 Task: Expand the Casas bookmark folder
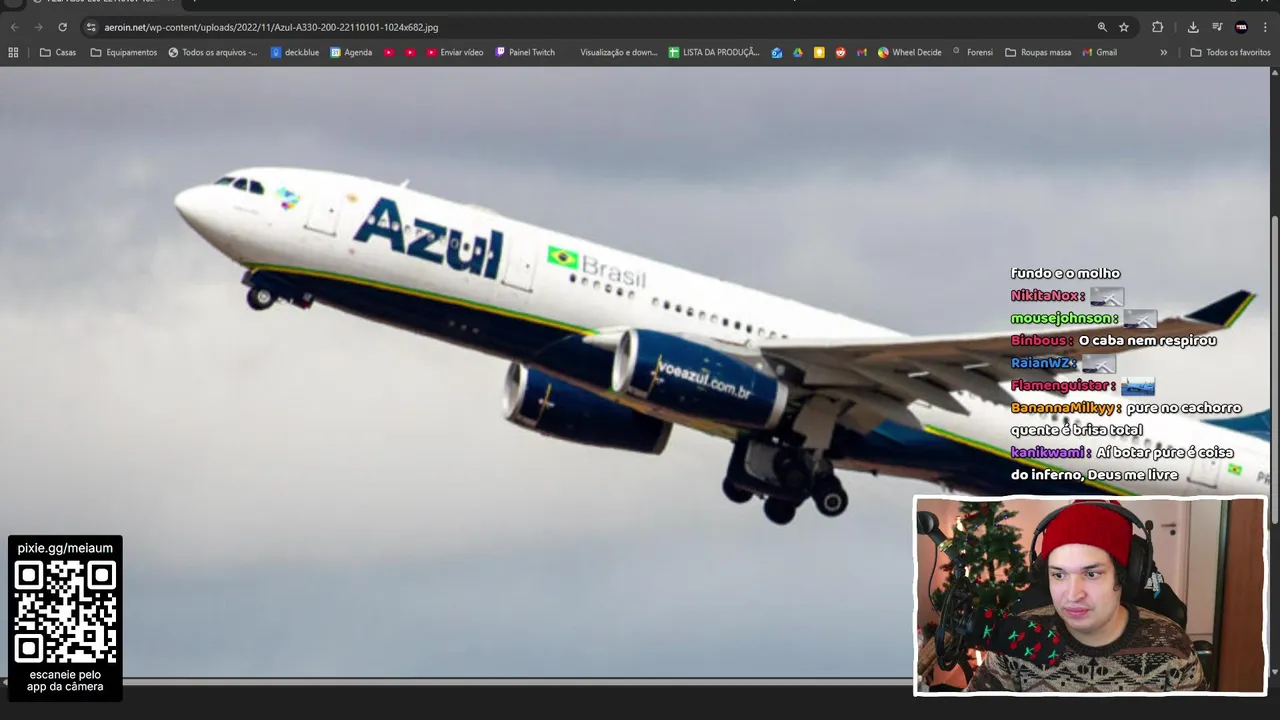tap(58, 52)
